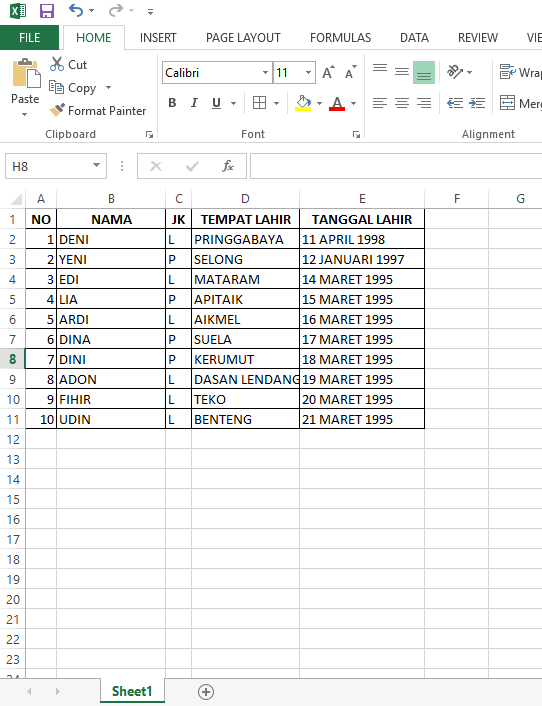Screen dimensions: 542x706
Task: Switch to the INSERT tab
Action: [158, 37]
